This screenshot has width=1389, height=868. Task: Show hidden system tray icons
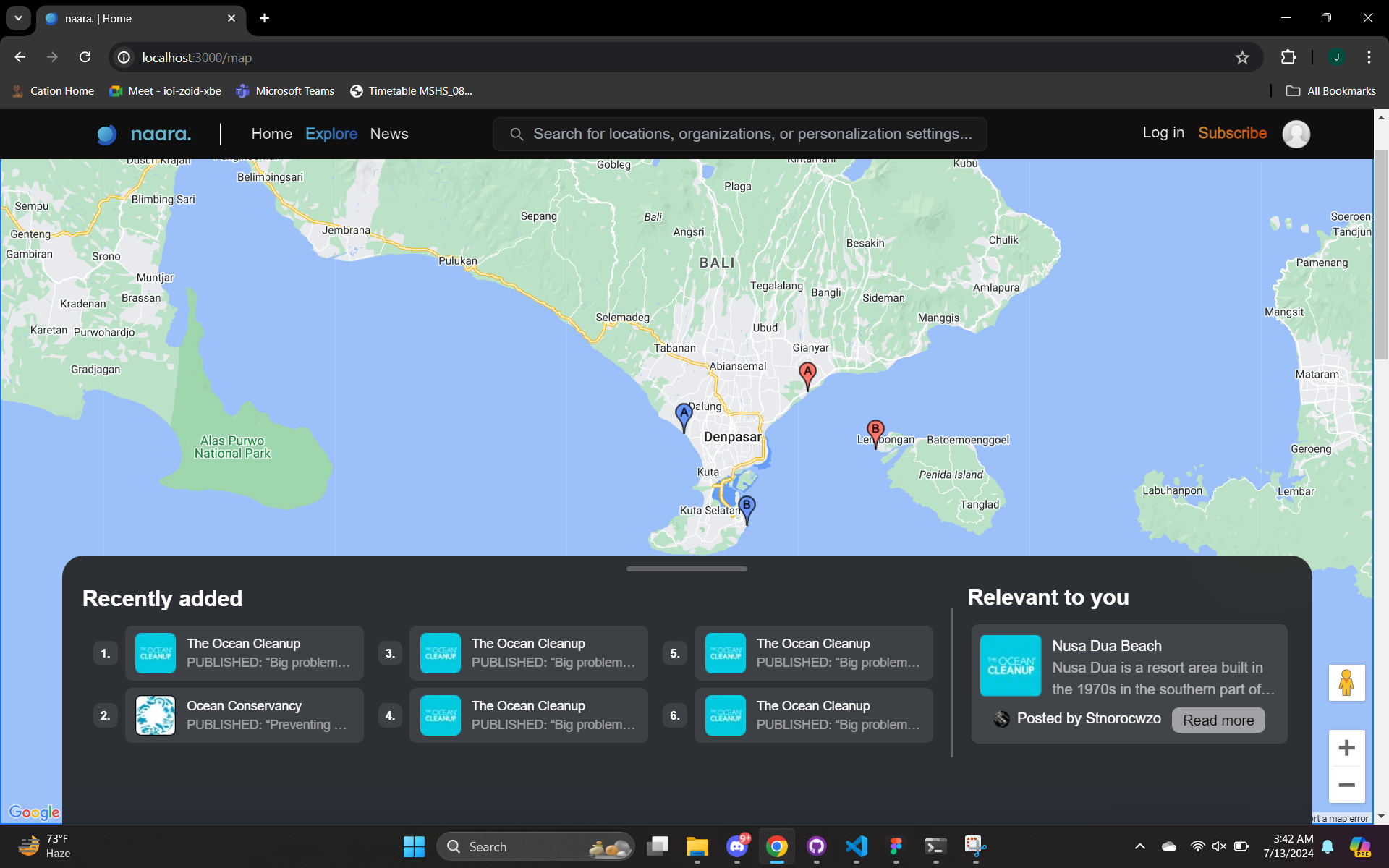[x=1140, y=846]
